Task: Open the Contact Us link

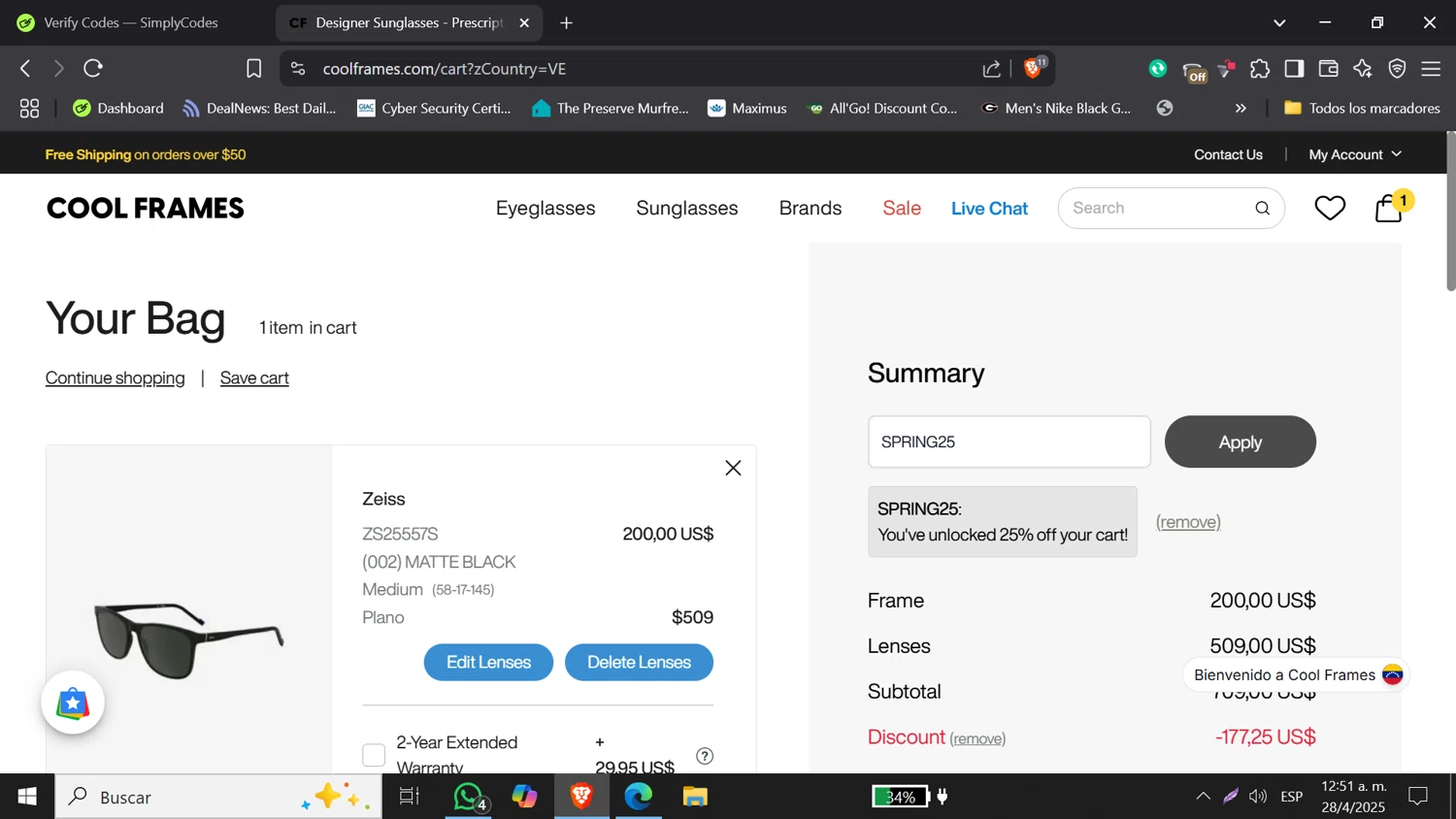Action: click(1228, 154)
